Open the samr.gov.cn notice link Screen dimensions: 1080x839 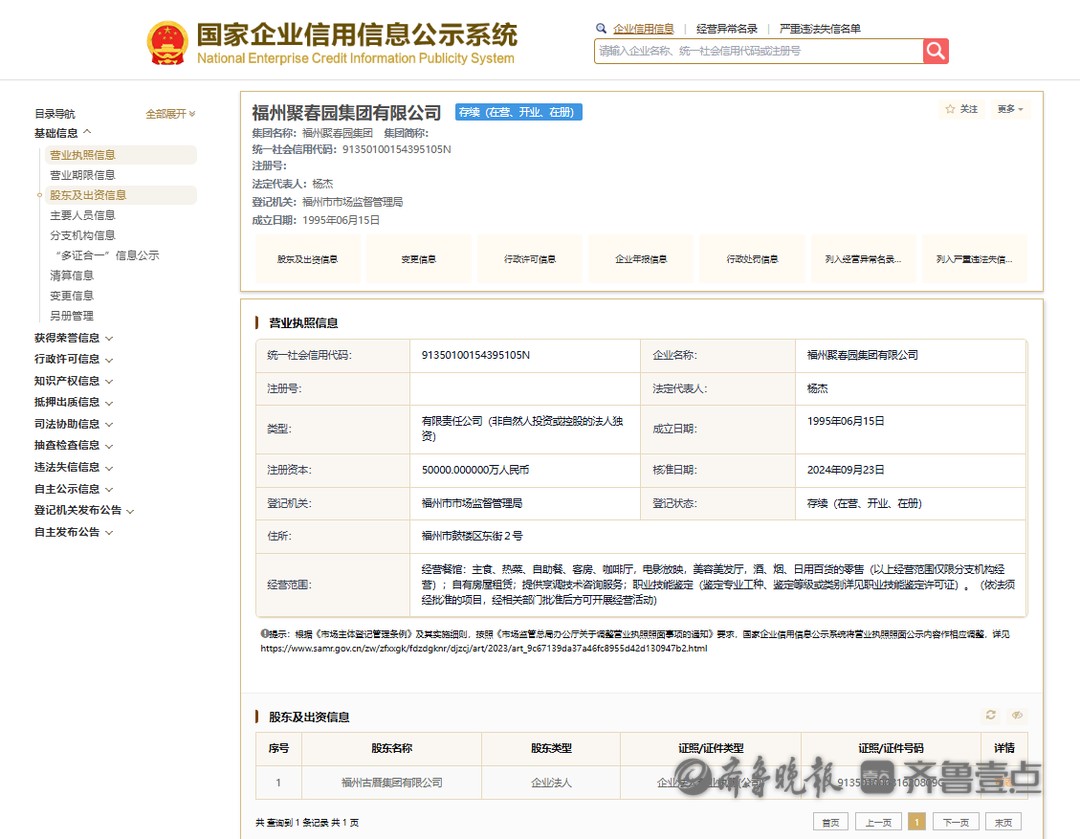[x=484, y=649]
